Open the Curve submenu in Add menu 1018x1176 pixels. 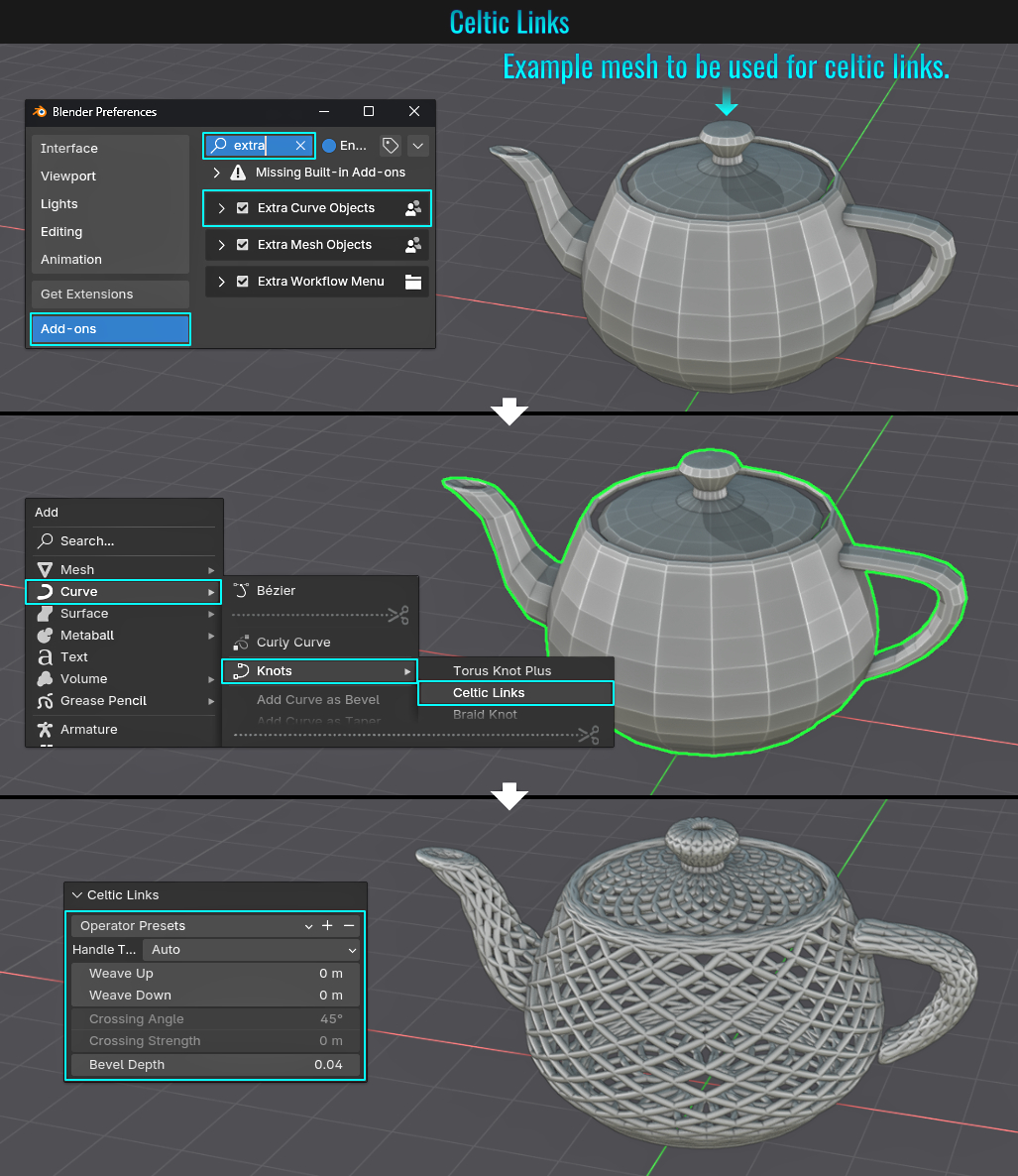(124, 592)
